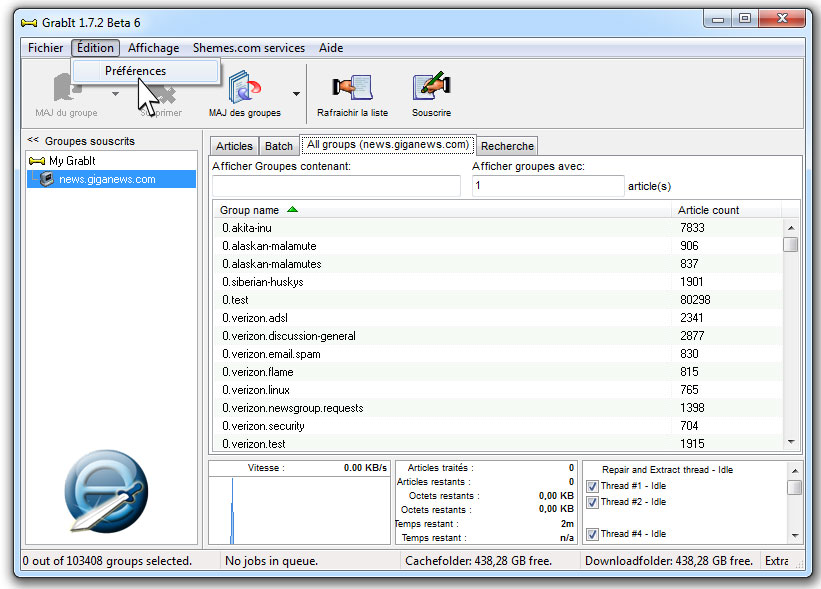Select All groups (news.giganews.com) tab
This screenshot has width=821, height=589.
click(x=387, y=145)
